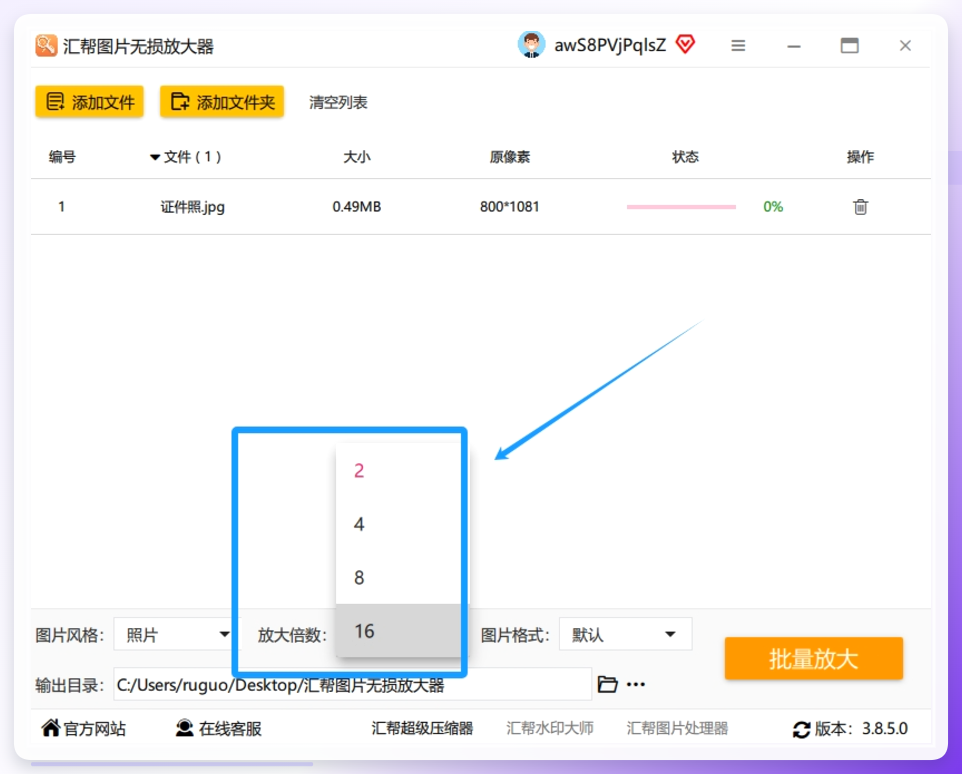This screenshot has height=774, width=962.
Task: Maximize the application window
Action: coord(850,45)
